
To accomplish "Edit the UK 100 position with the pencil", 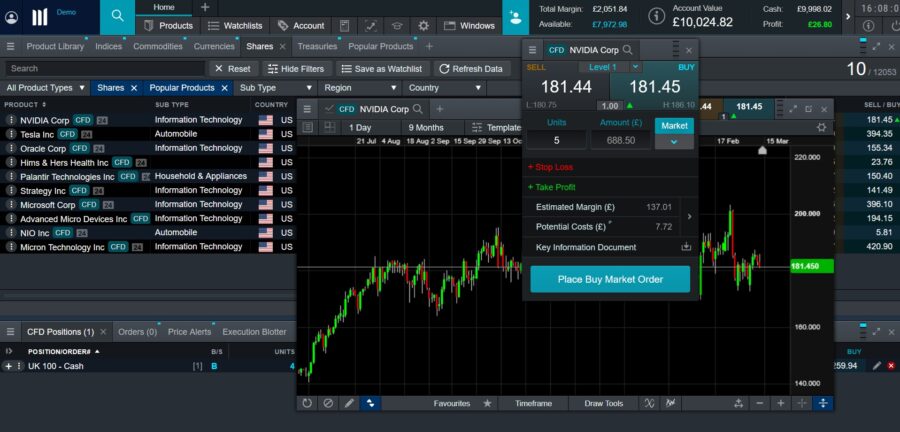I will [x=876, y=365].
